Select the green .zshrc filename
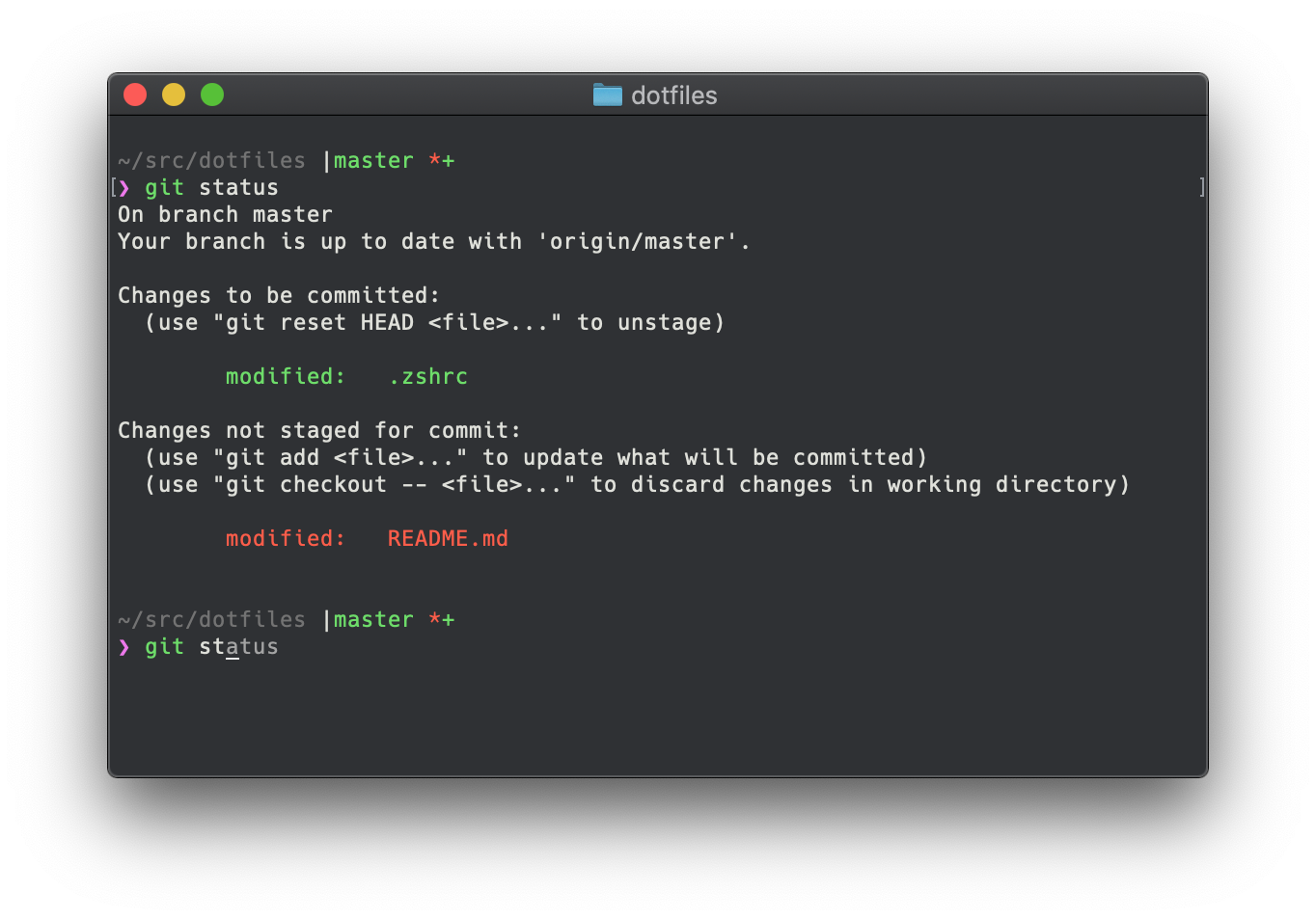This screenshot has width=1316, height=920. click(x=428, y=376)
